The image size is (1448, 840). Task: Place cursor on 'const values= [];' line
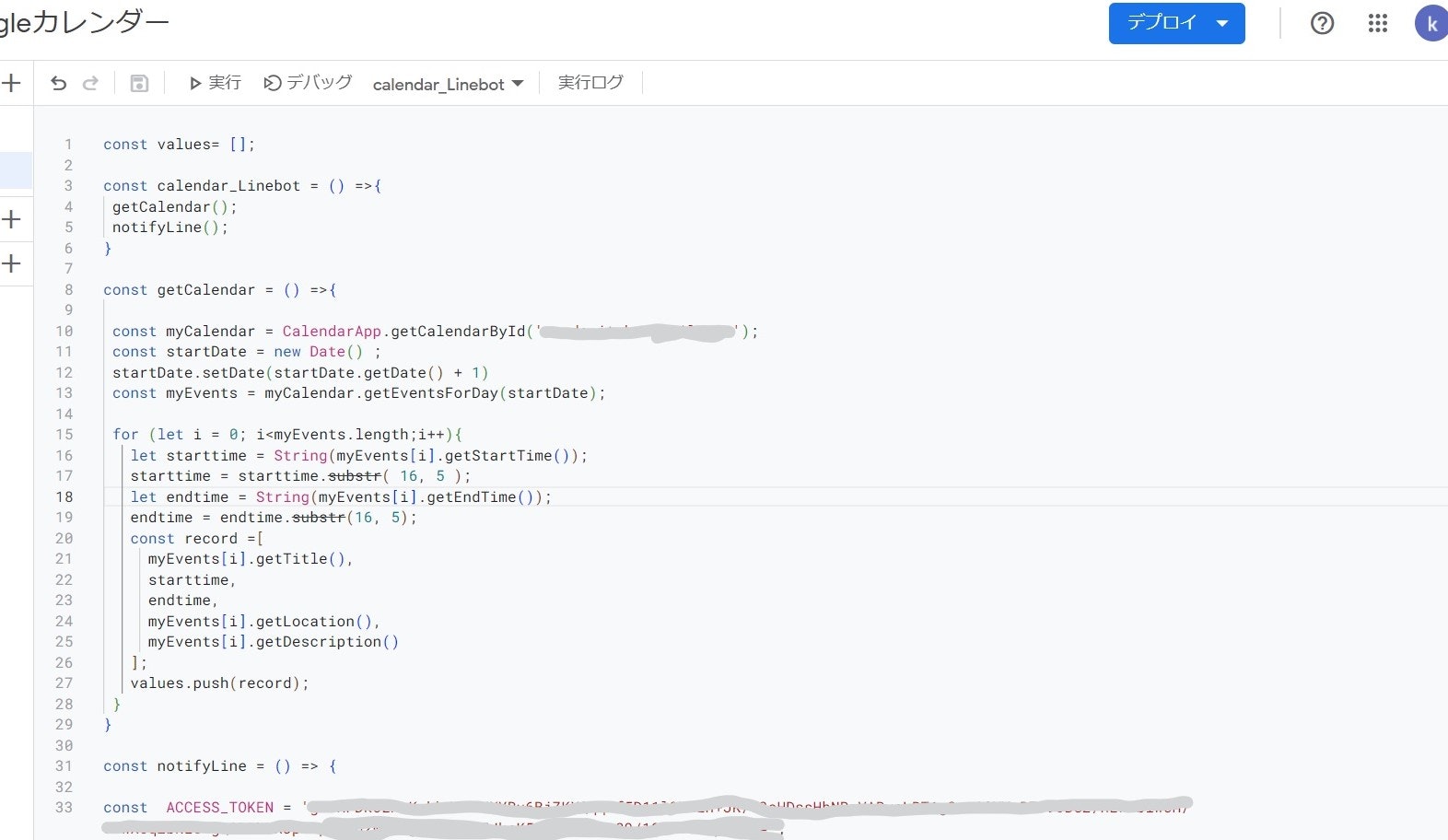(179, 145)
